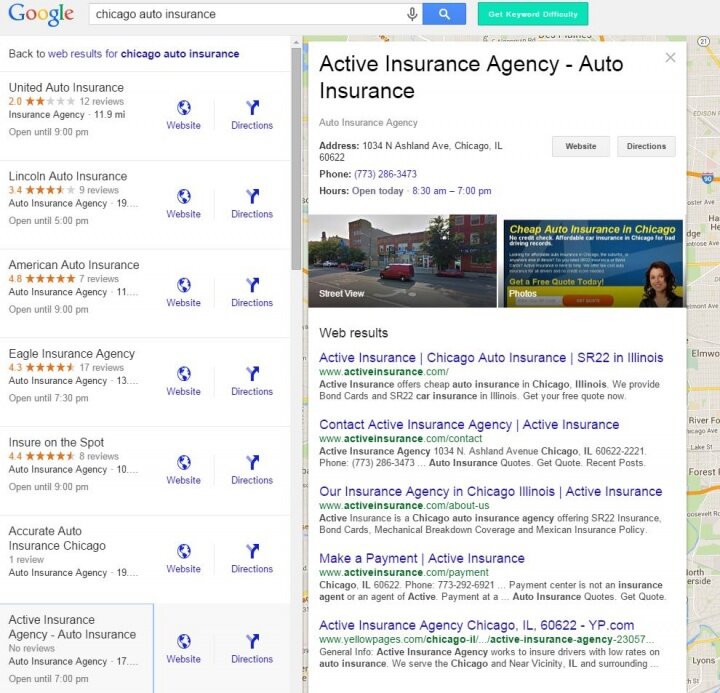Image resolution: width=720 pixels, height=693 pixels.
Task: Select Accurate Auto Insurance Chicago listing title
Action: tap(57, 538)
